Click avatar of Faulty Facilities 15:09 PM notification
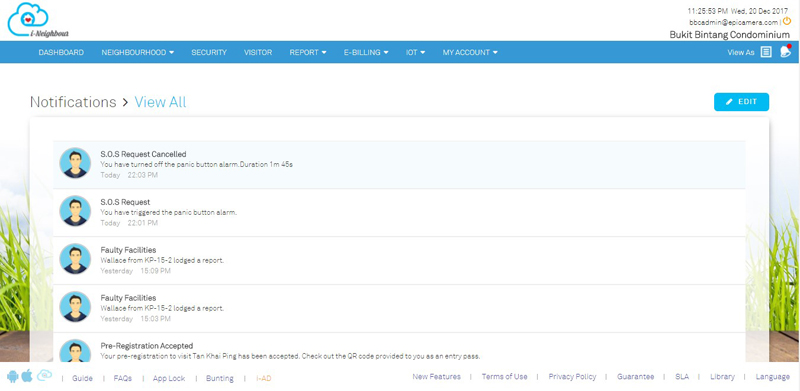This screenshot has height=391, width=800. point(75,259)
